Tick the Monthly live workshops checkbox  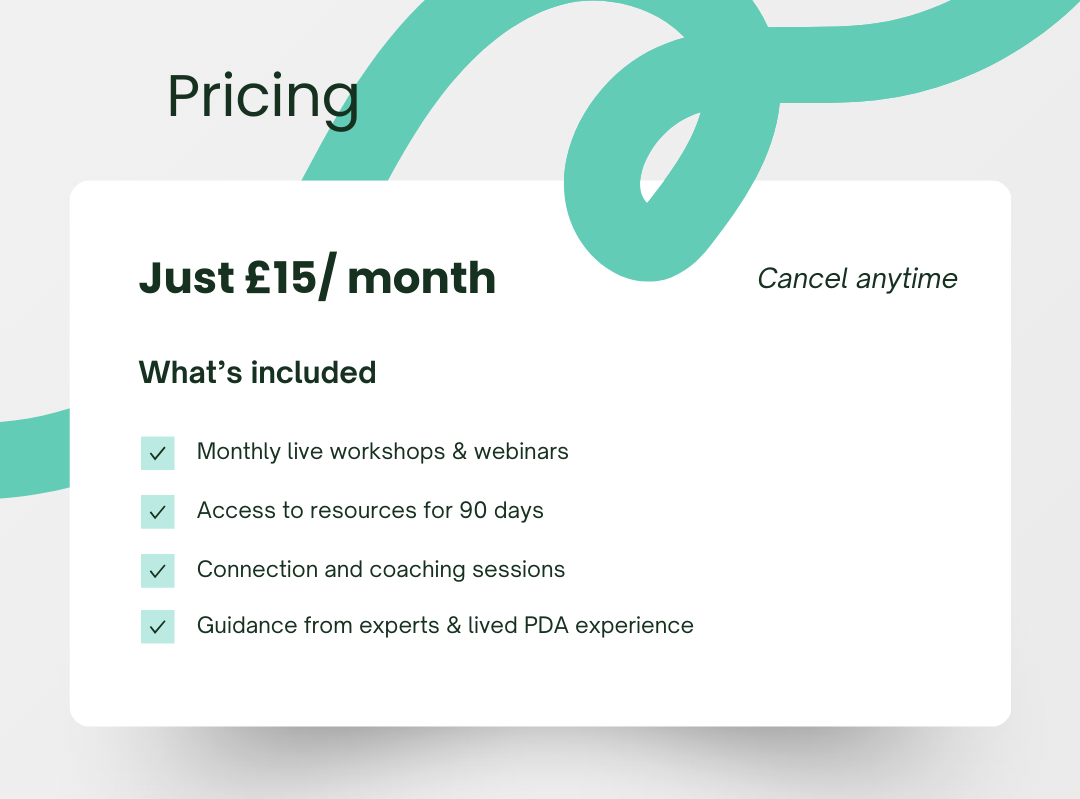click(157, 453)
